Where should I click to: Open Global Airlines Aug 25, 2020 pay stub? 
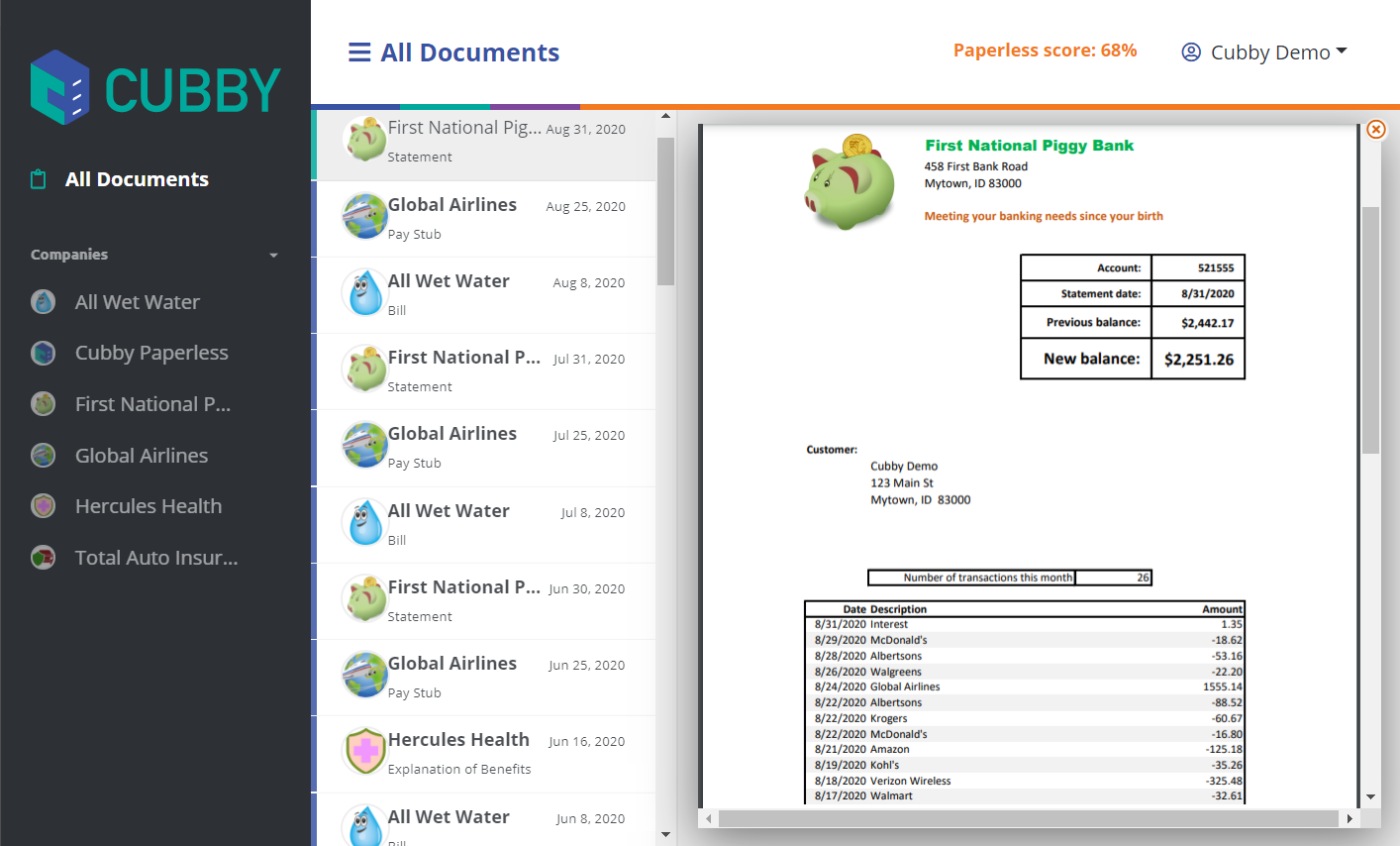coord(485,219)
